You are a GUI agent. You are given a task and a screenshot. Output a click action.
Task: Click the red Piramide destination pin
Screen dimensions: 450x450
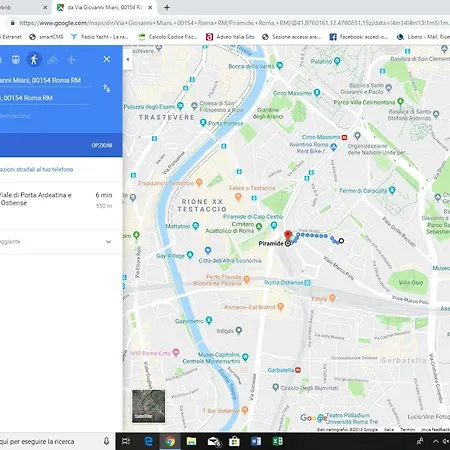tap(288, 235)
